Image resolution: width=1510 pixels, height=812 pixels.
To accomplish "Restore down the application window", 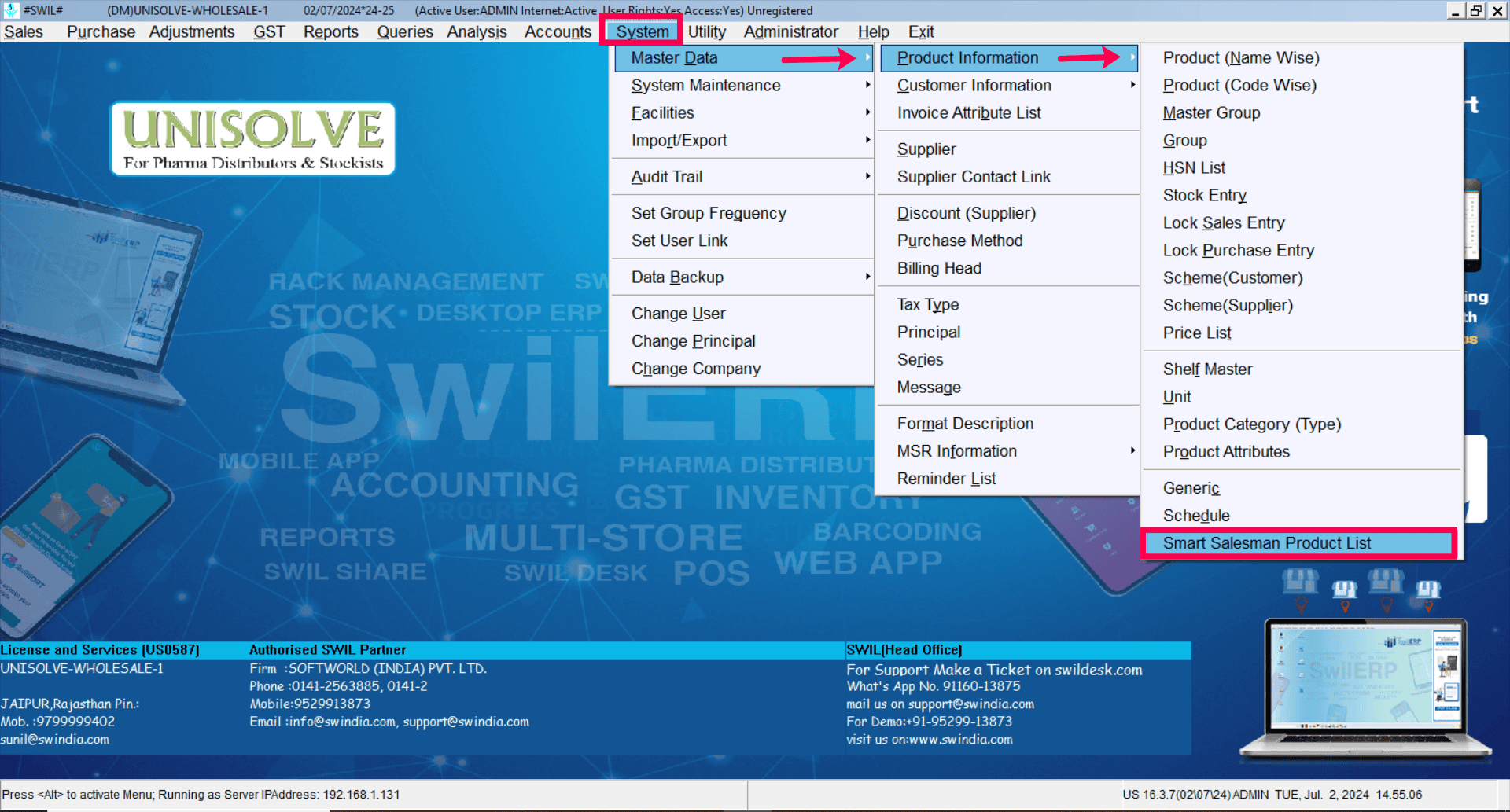I will [x=1476, y=10].
